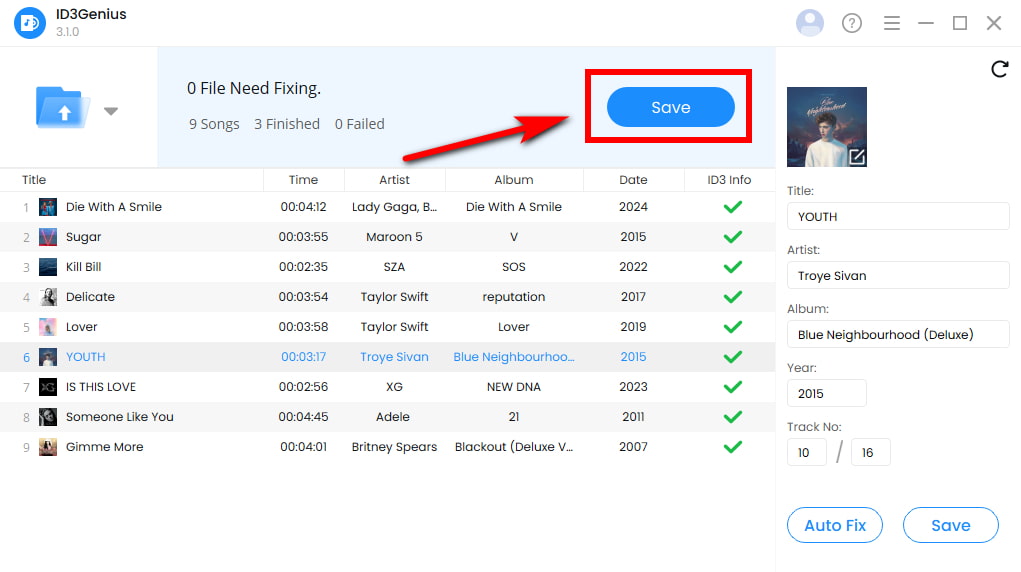Click the large blue Save button
The image size is (1021, 572).
pyautogui.click(x=671, y=107)
